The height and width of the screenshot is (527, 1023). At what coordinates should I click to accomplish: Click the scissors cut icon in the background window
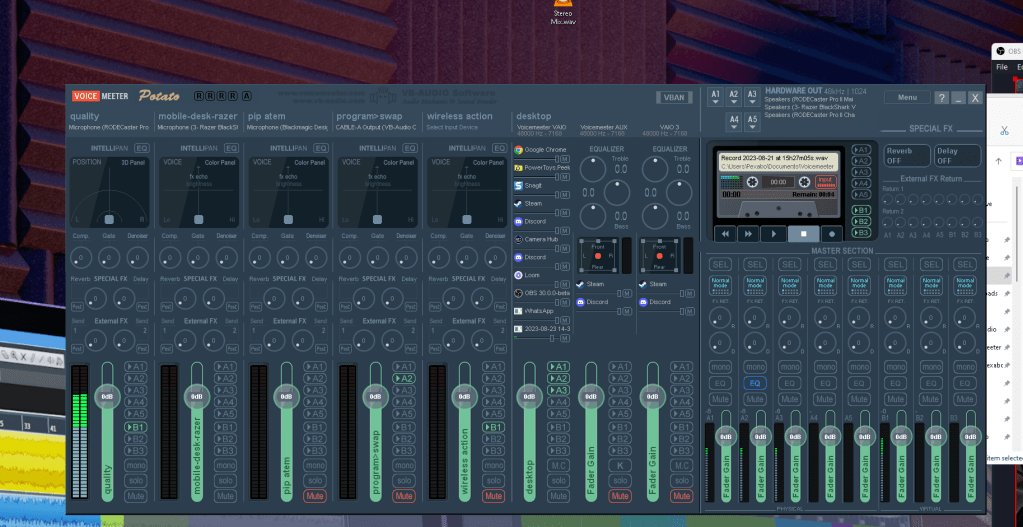(1004, 130)
